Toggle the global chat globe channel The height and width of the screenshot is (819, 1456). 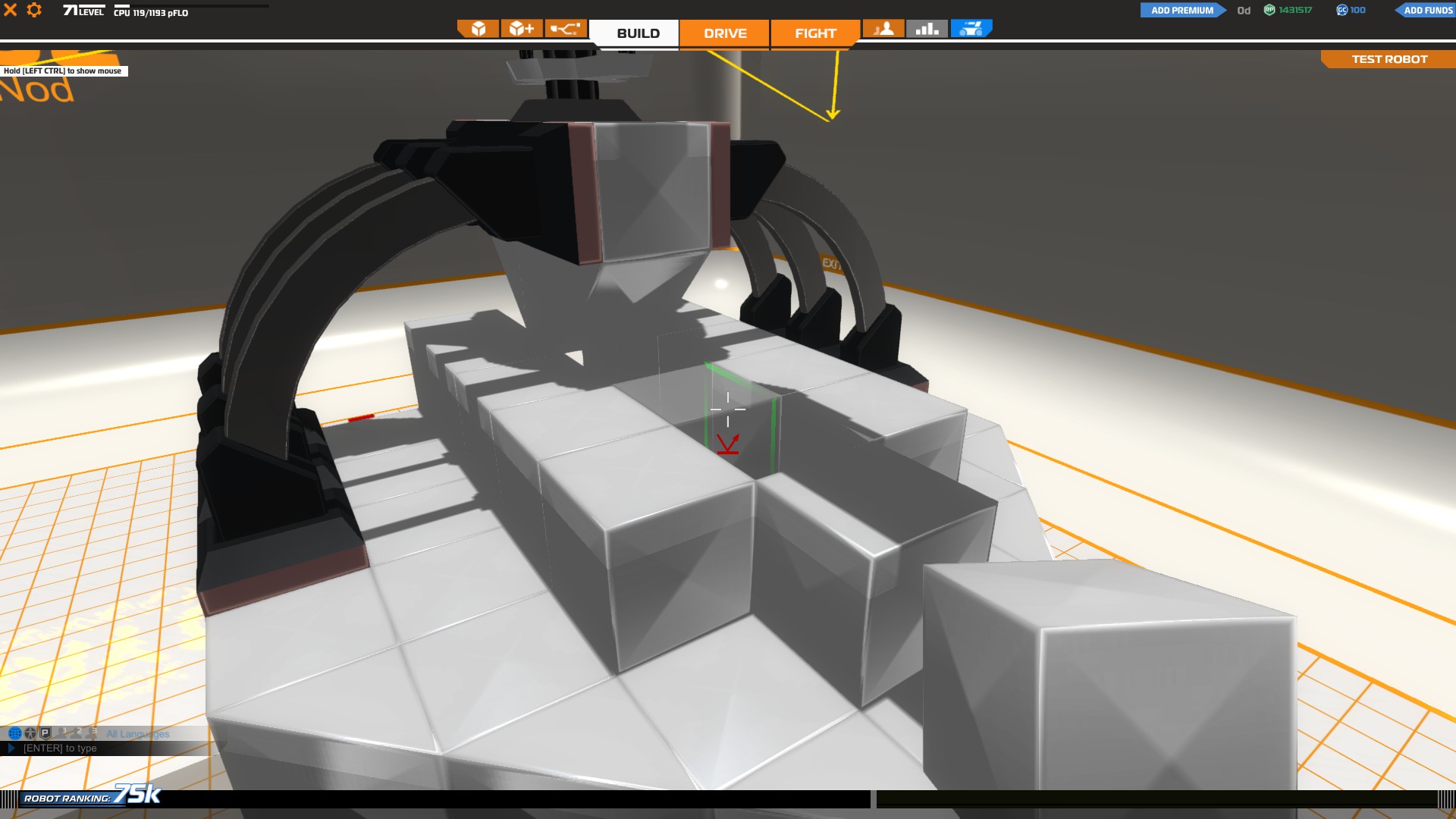coord(14,733)
